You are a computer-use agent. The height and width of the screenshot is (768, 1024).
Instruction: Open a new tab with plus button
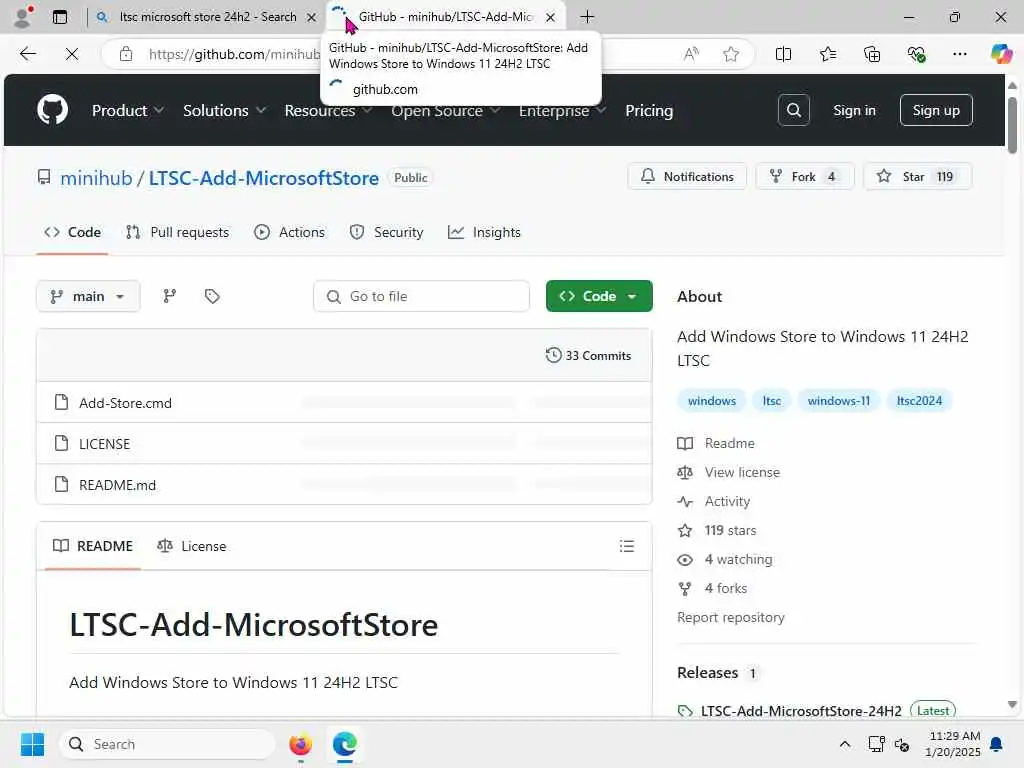coord(587,17)
